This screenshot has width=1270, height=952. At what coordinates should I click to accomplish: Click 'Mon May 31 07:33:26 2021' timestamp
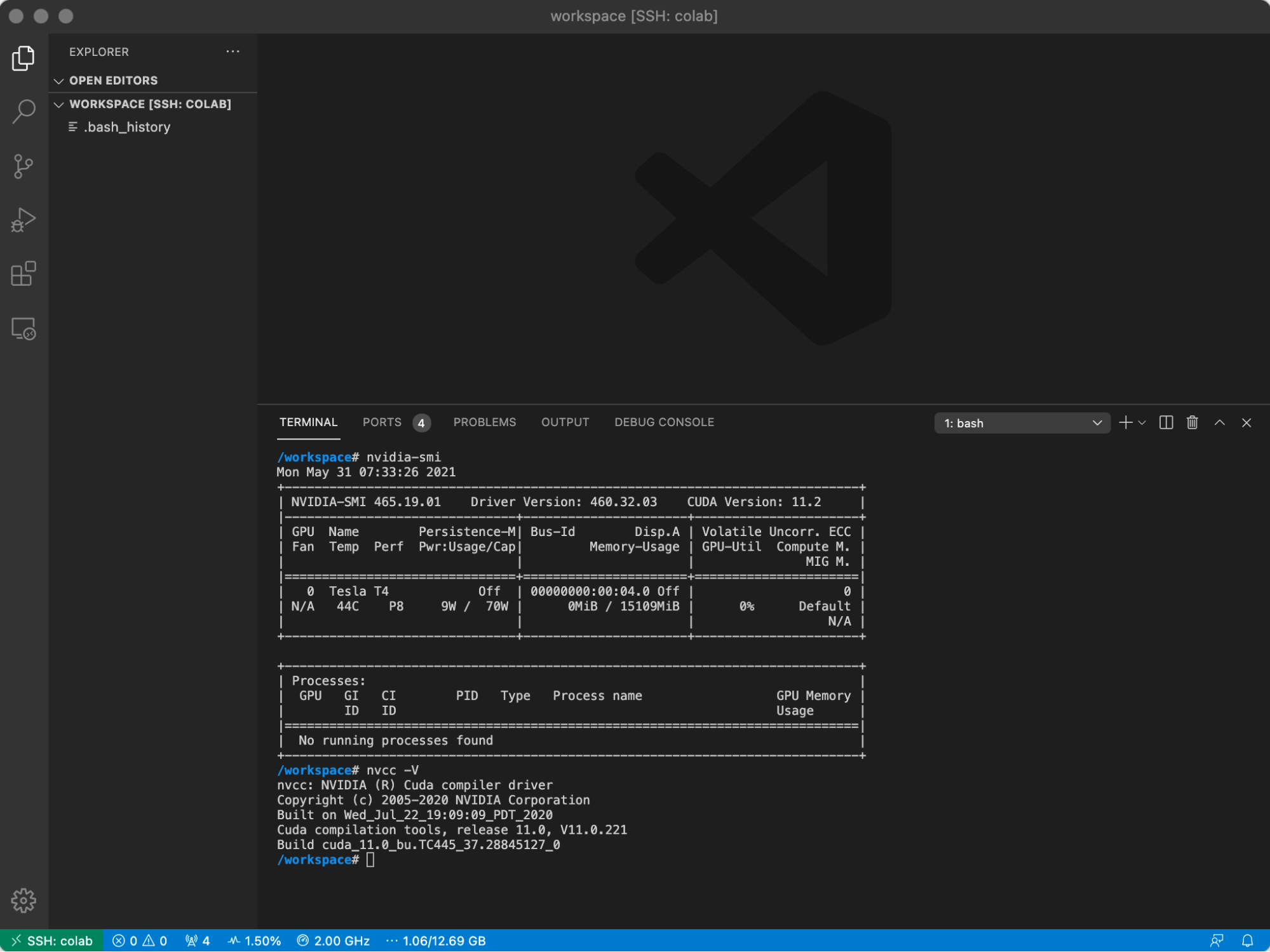point(366,473)
